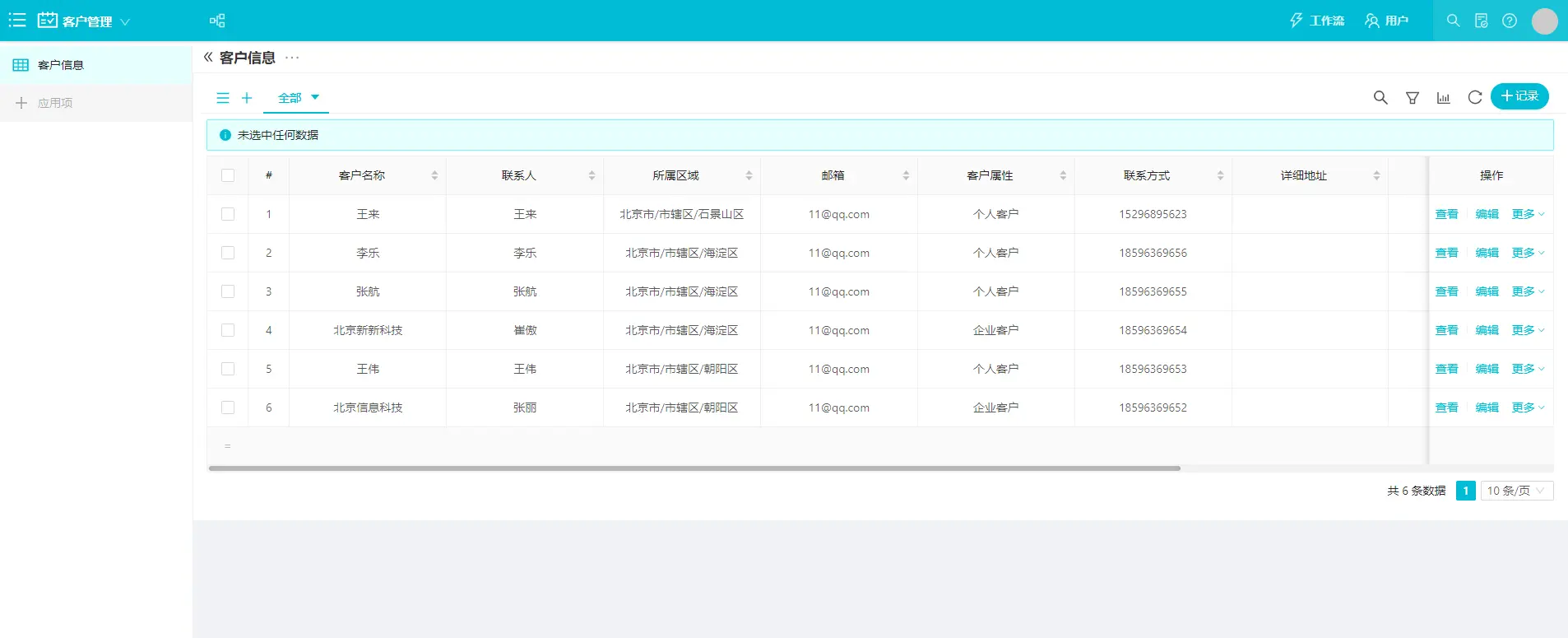This screenshot has width=1568, height=638.
Task: Click contact name 张丽
Action: (x=525, y=407)
